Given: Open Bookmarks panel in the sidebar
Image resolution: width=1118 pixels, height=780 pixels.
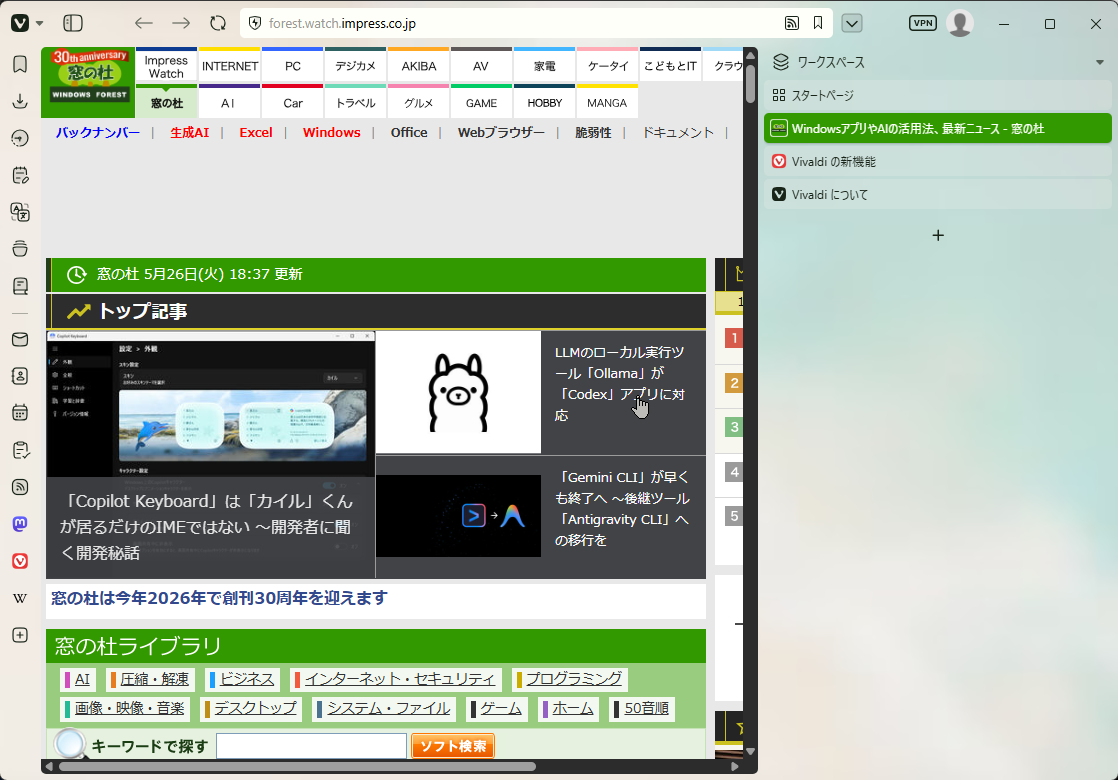Looking at the screenshot, I should tap(20, 64).
